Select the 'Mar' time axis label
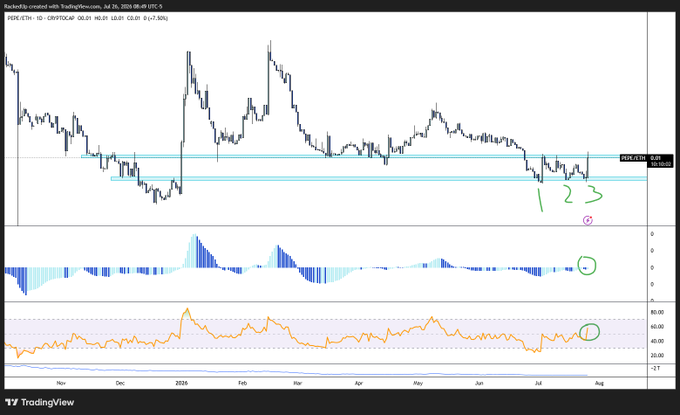680x415 pixels. (298, 383)
